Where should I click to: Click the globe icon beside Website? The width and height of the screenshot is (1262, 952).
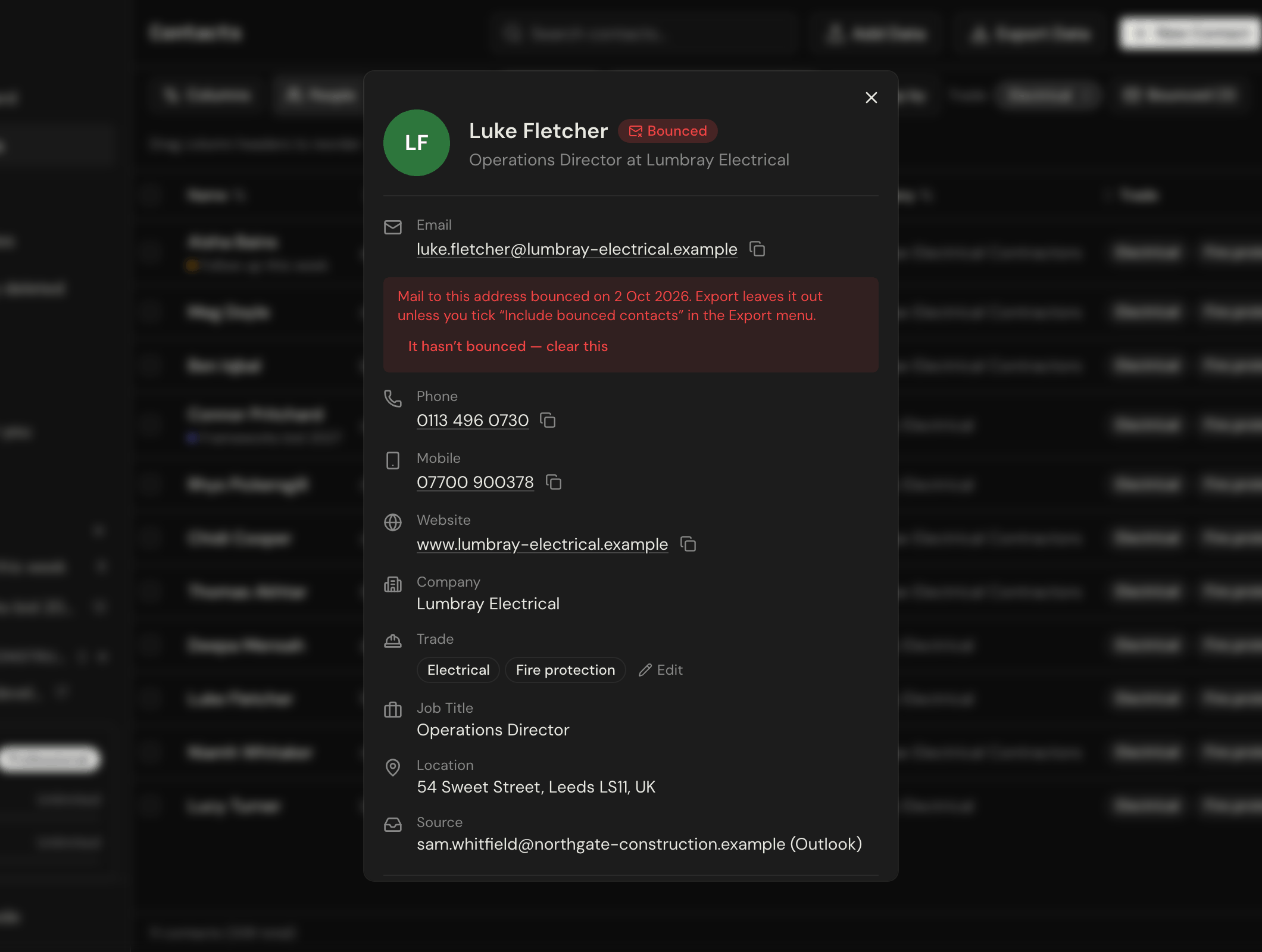point(393,522)
